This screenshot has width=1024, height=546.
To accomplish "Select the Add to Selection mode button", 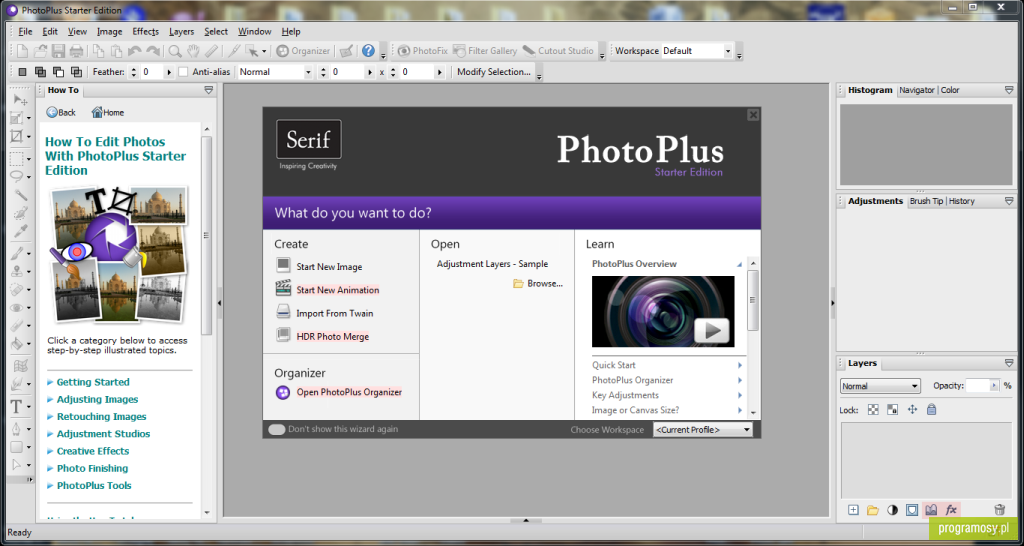I will click(40, 72).
